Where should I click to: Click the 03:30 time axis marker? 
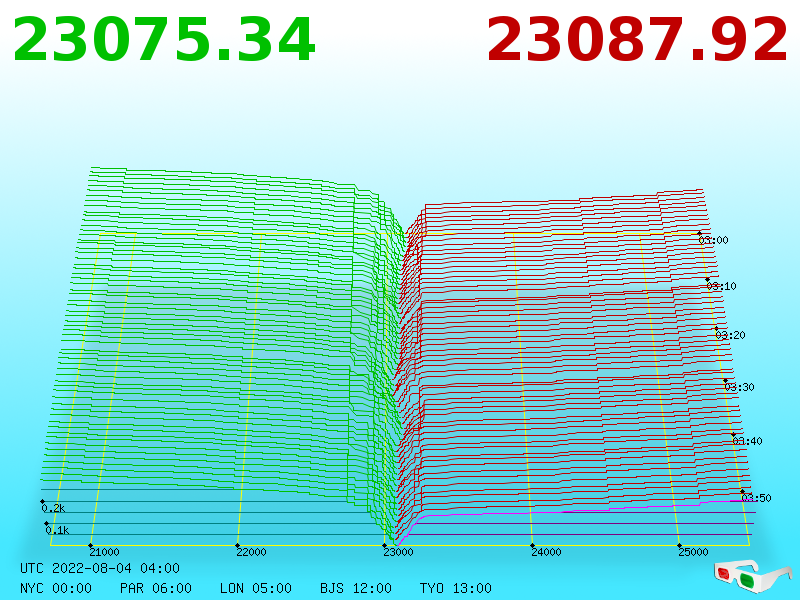739,387
